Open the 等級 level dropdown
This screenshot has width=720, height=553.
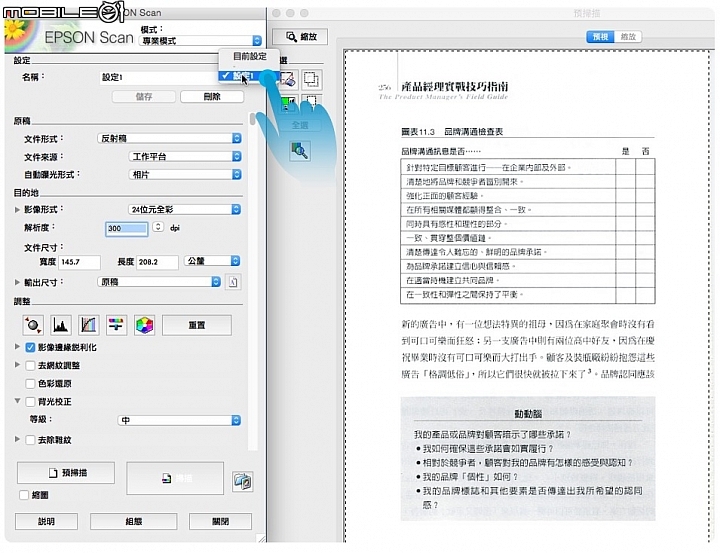(179, 420)
